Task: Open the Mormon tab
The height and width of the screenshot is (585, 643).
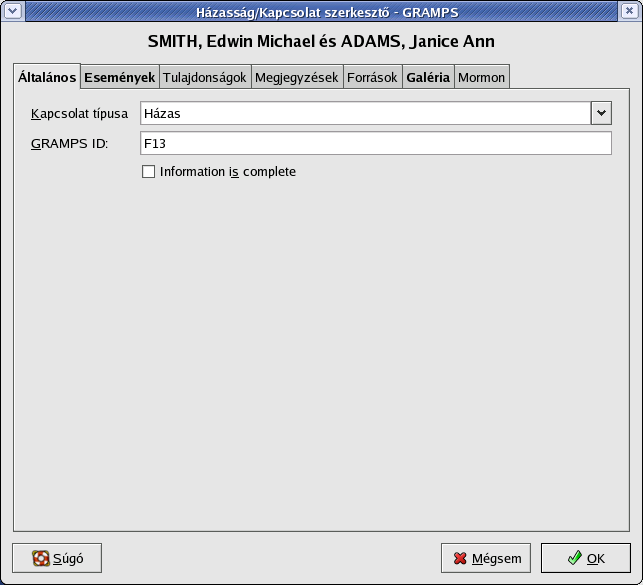Action: (481, 77)
